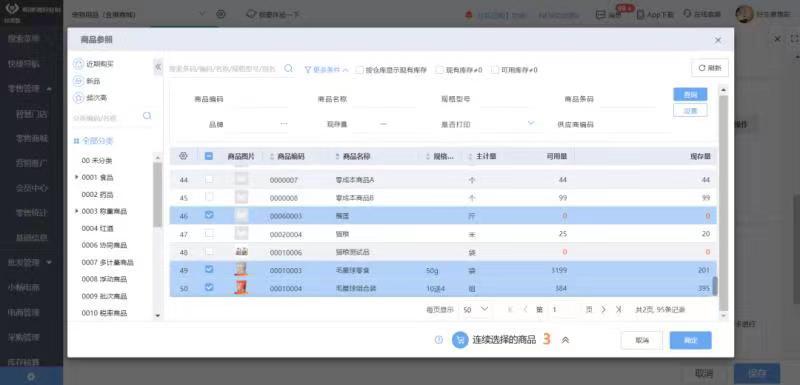The height and width of the screenshot is (385, 800).
Task: Select 0007 多计量商品 category
Action: 108,262
